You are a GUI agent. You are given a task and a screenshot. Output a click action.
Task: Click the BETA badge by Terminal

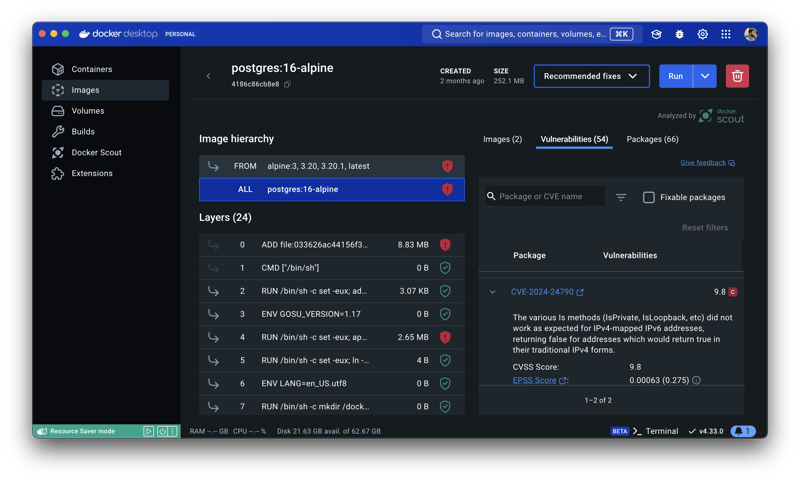619,431
